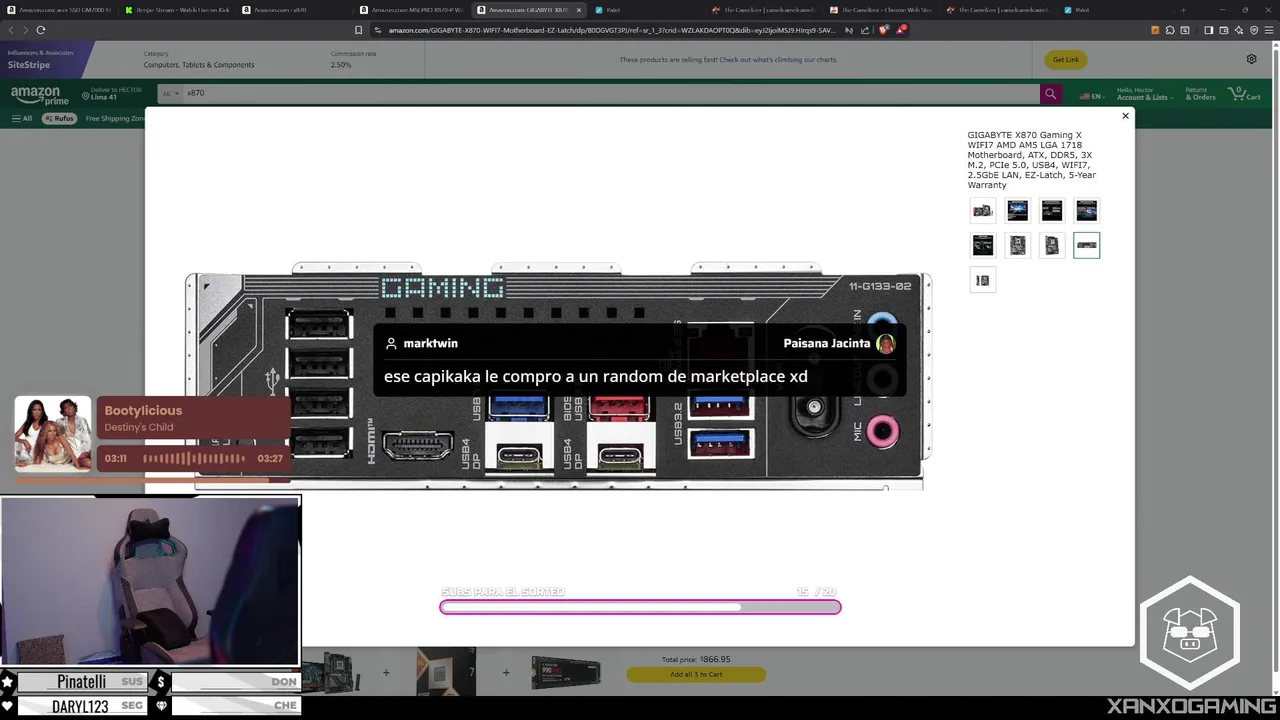
Task: Go back in browser history
Action: [11, 30]
